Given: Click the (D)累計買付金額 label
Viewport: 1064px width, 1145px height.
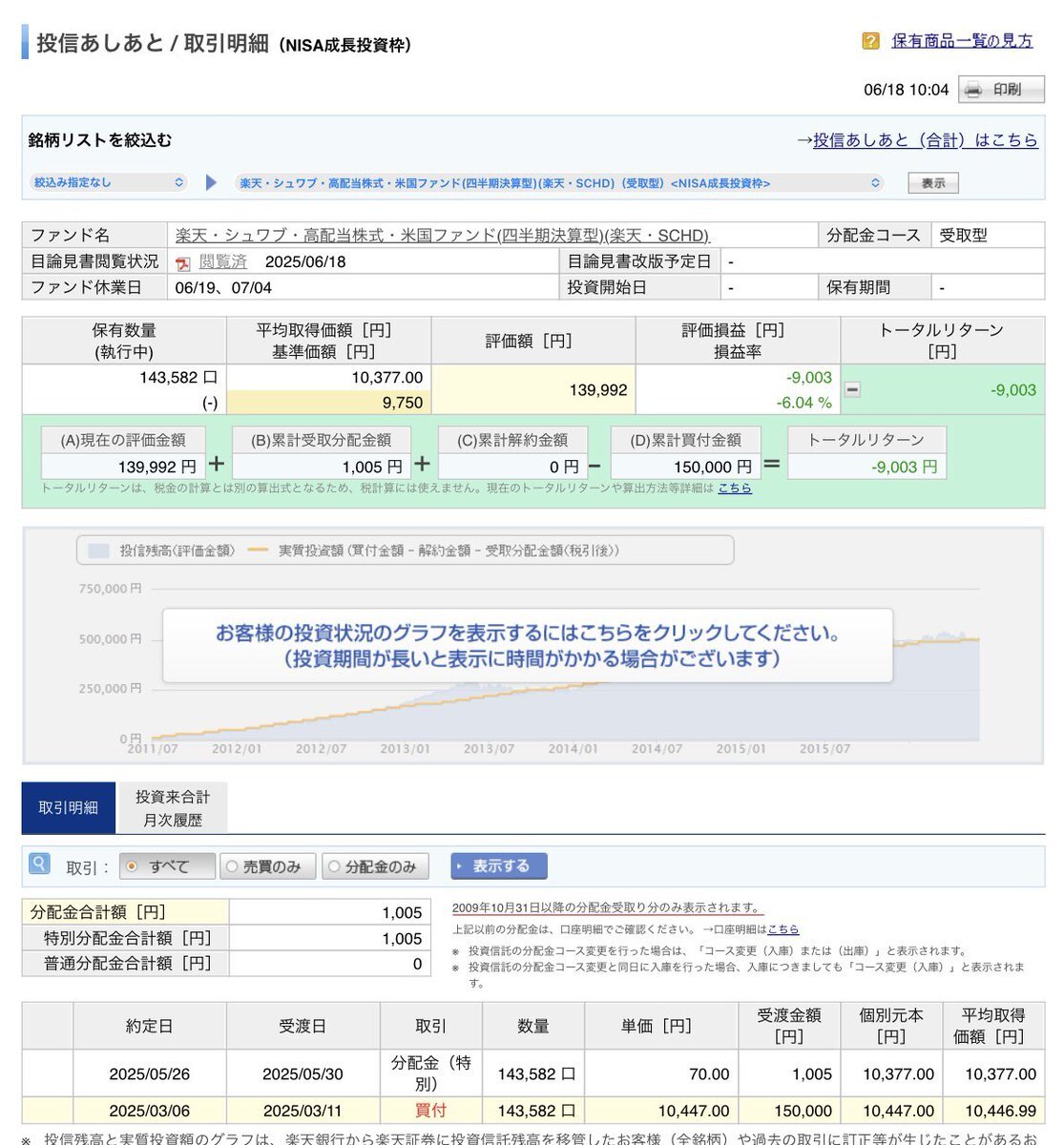Looking at the screenshot, I should (x=685, y=440).
